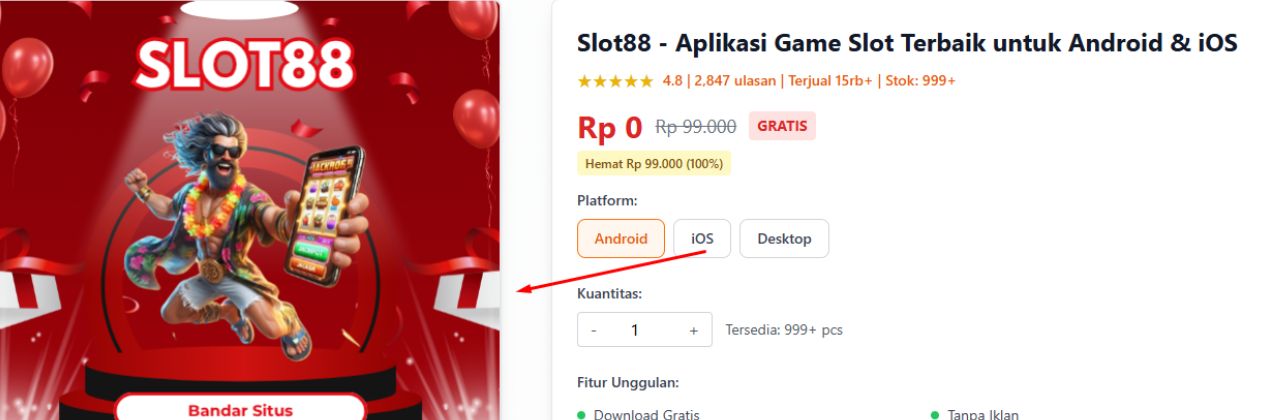Click the red Rp 0 price
This screenshot has height=420, width=1280.
coord(609,128)
